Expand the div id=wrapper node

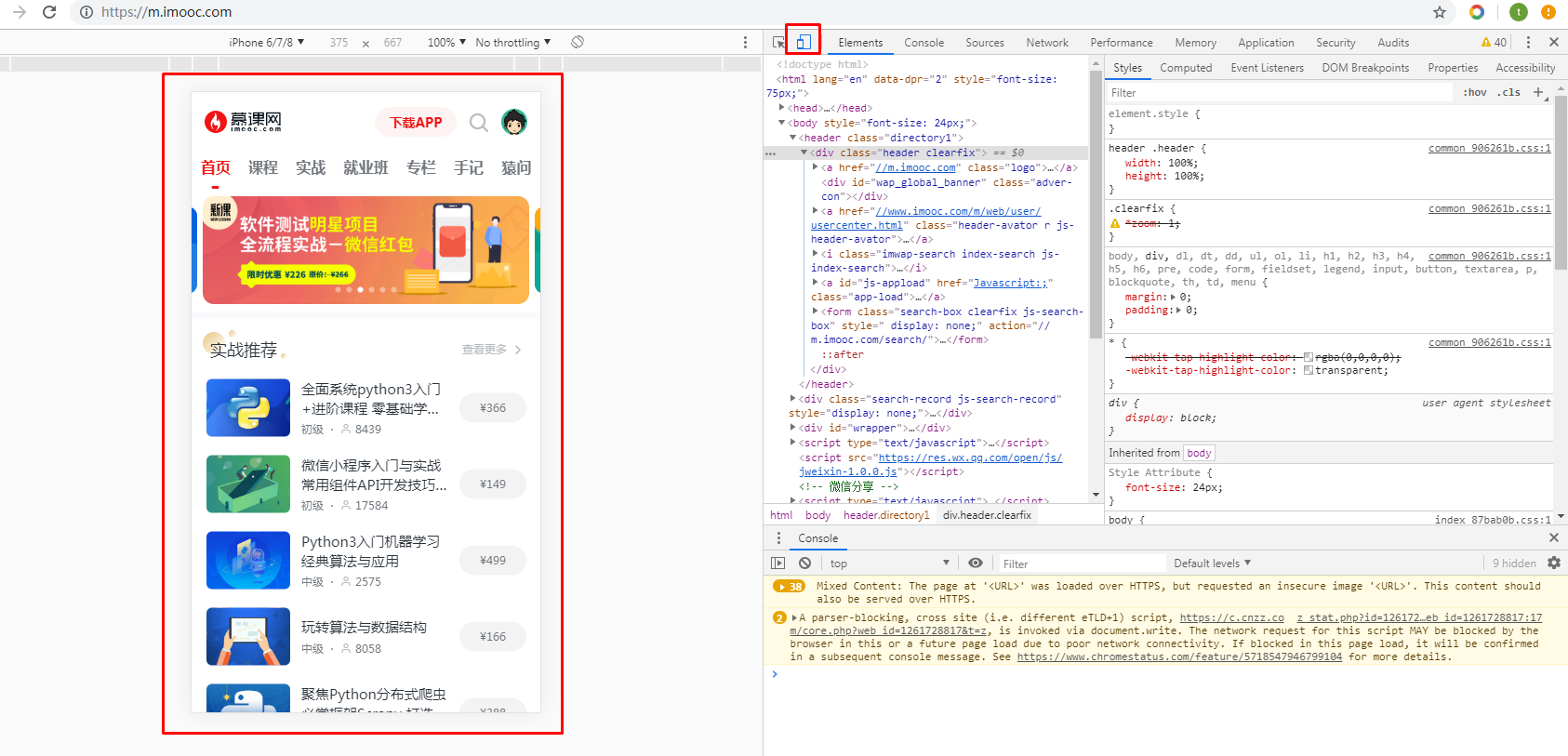792,428
